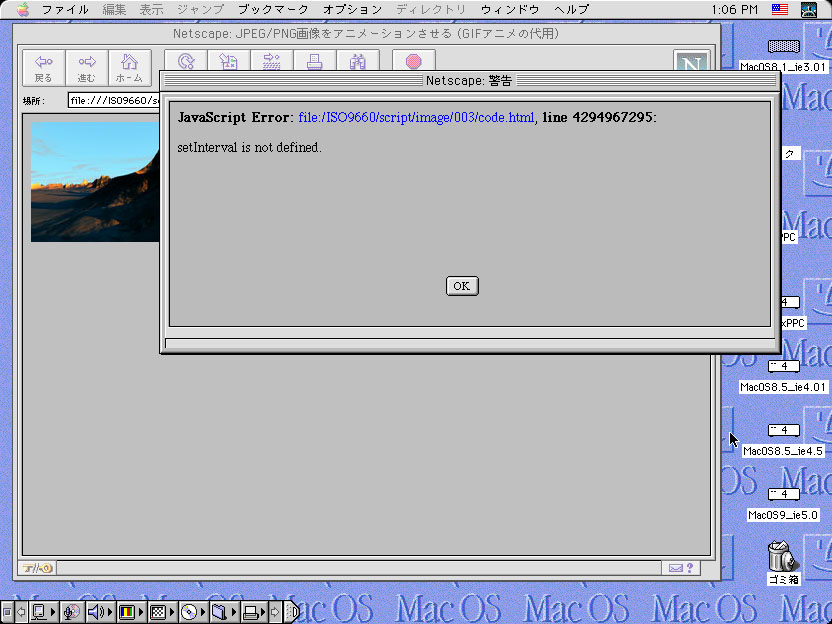This screenshot has height=624, width=832.
Task: Open the ファイル menu
Action: pyautogui.click(x=65, y=10)
